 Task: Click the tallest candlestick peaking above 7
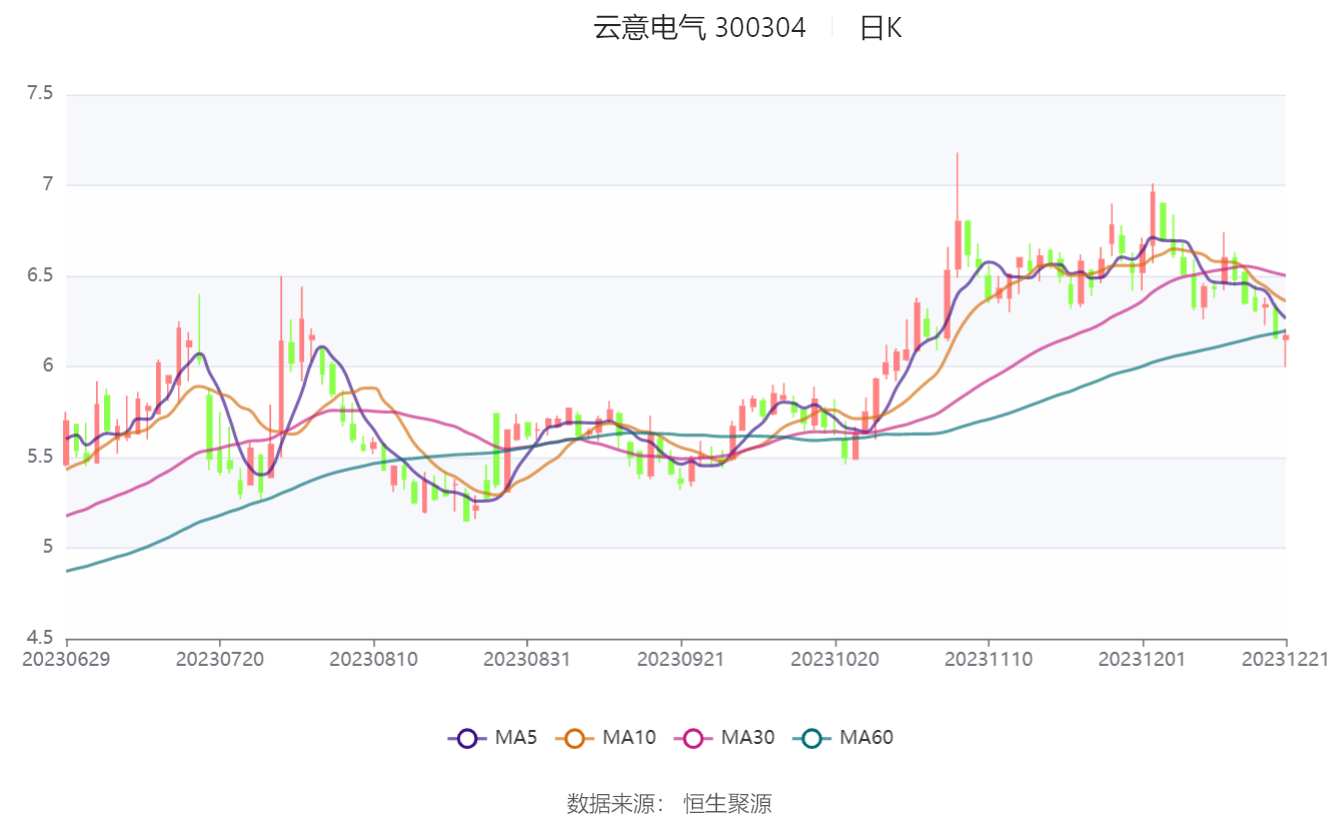coord(957,243)
